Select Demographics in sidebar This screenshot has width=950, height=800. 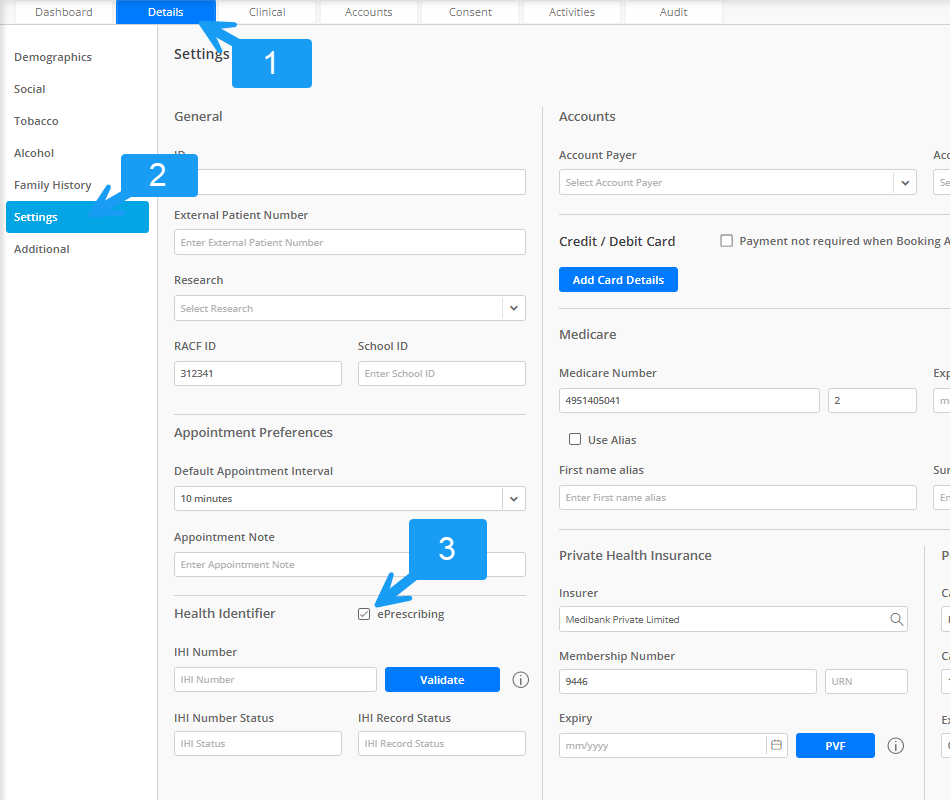pyautogui.click(x=53, y=57)
